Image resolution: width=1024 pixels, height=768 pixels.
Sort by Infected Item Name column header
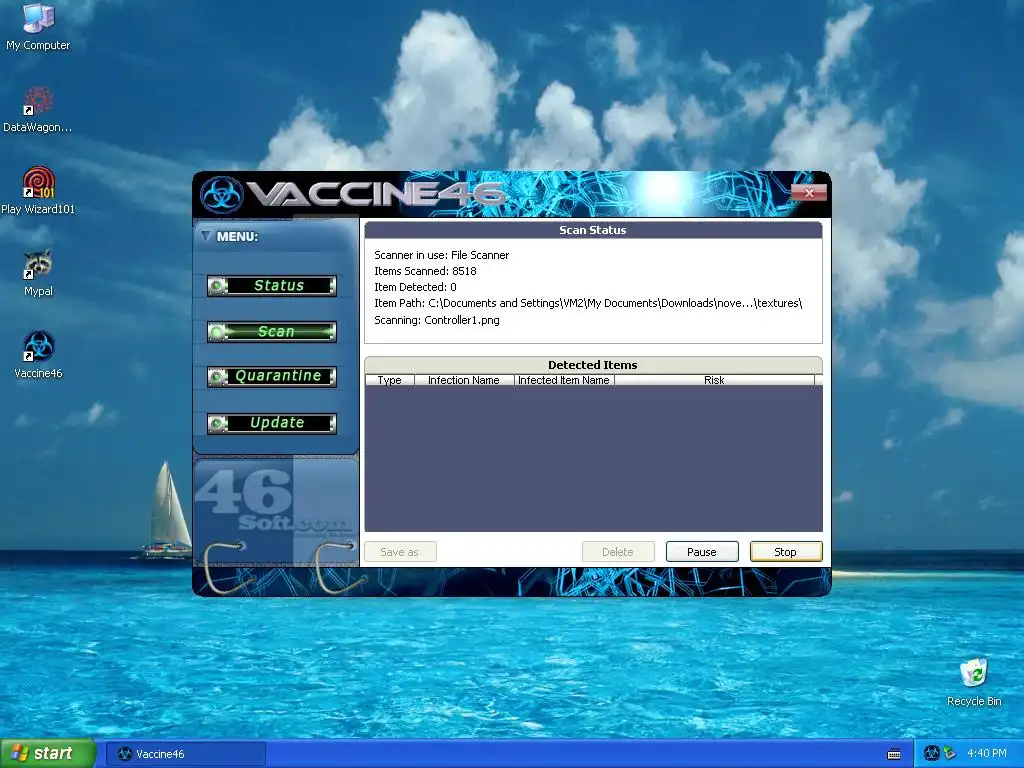click(564, 380)
